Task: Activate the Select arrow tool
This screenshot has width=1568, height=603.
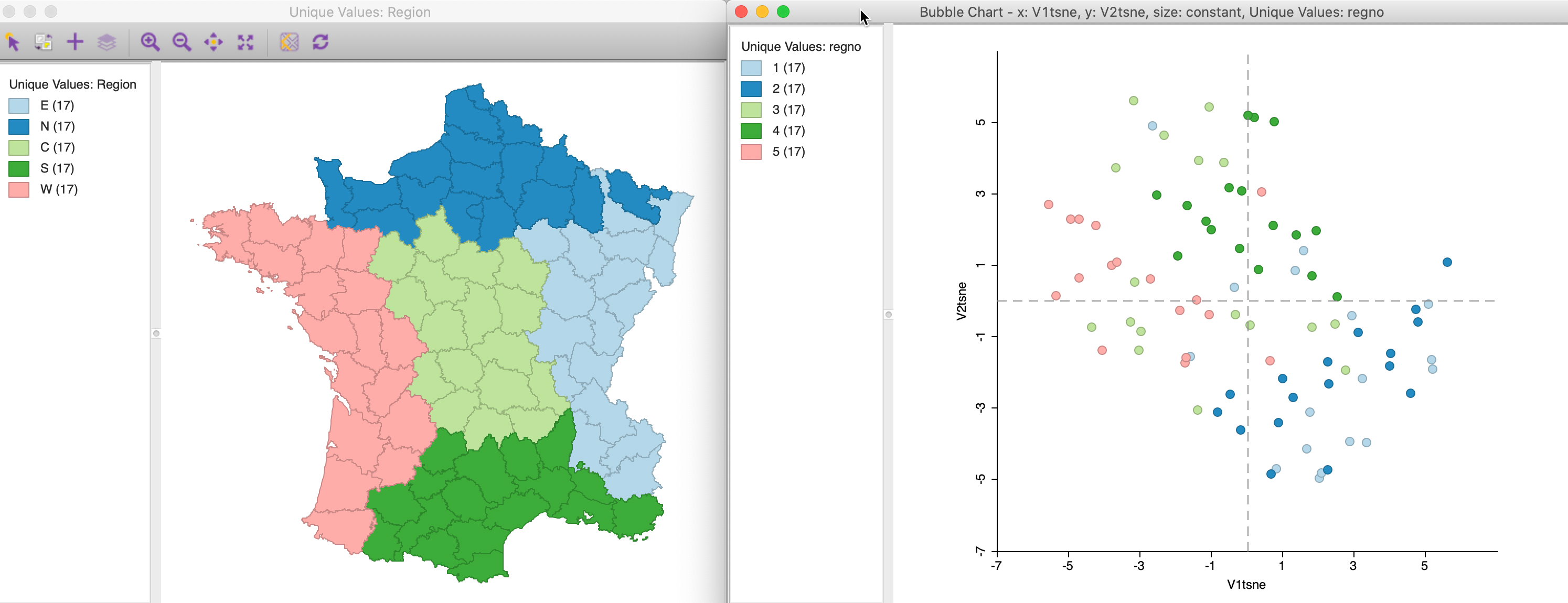Action: (x=13, y=42)
